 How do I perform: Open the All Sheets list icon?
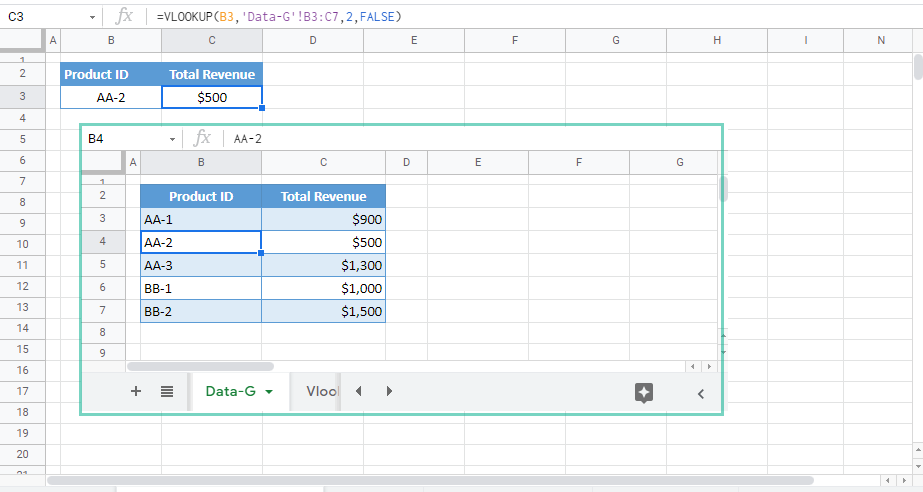[x=167, y=392]
